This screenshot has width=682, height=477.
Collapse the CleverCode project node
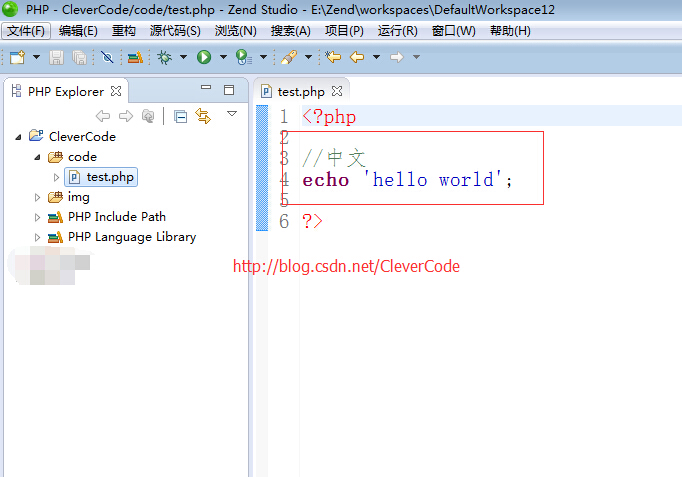tap(18, 137)
